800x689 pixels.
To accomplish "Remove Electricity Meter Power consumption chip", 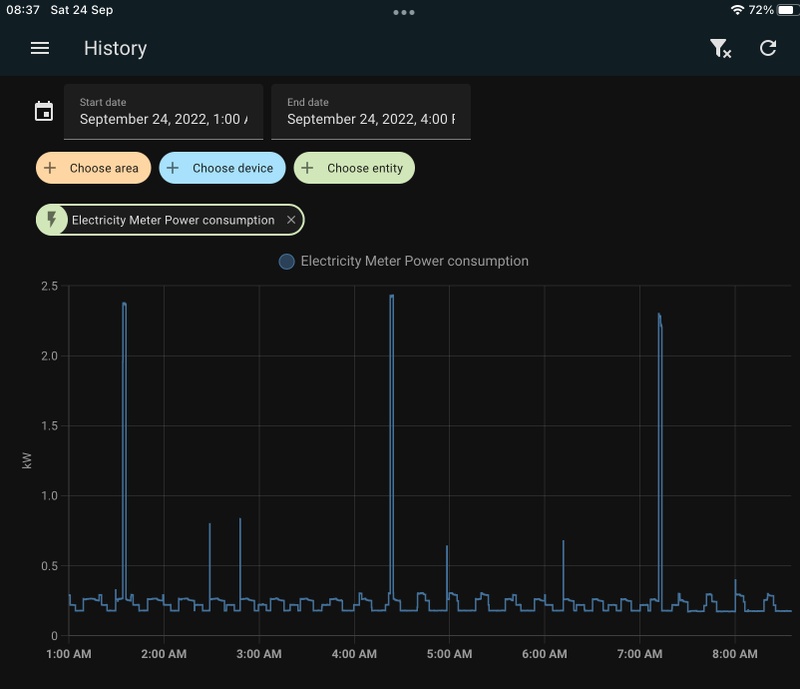I will pos(291,220).
